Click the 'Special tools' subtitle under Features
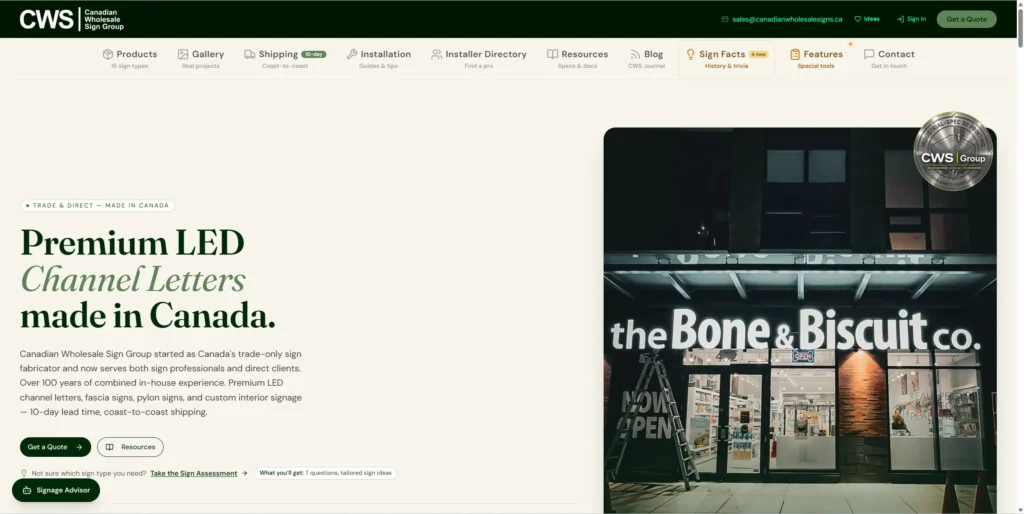 coord(816,66)
